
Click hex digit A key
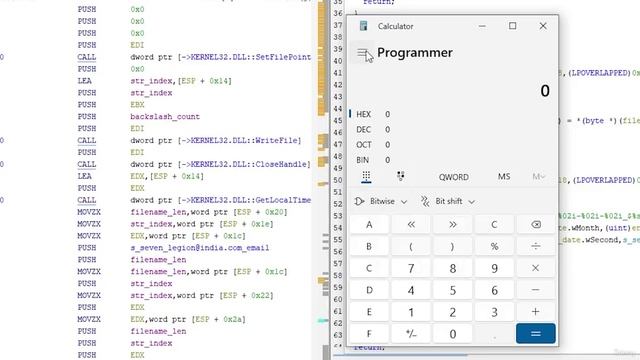pos(369,224)
